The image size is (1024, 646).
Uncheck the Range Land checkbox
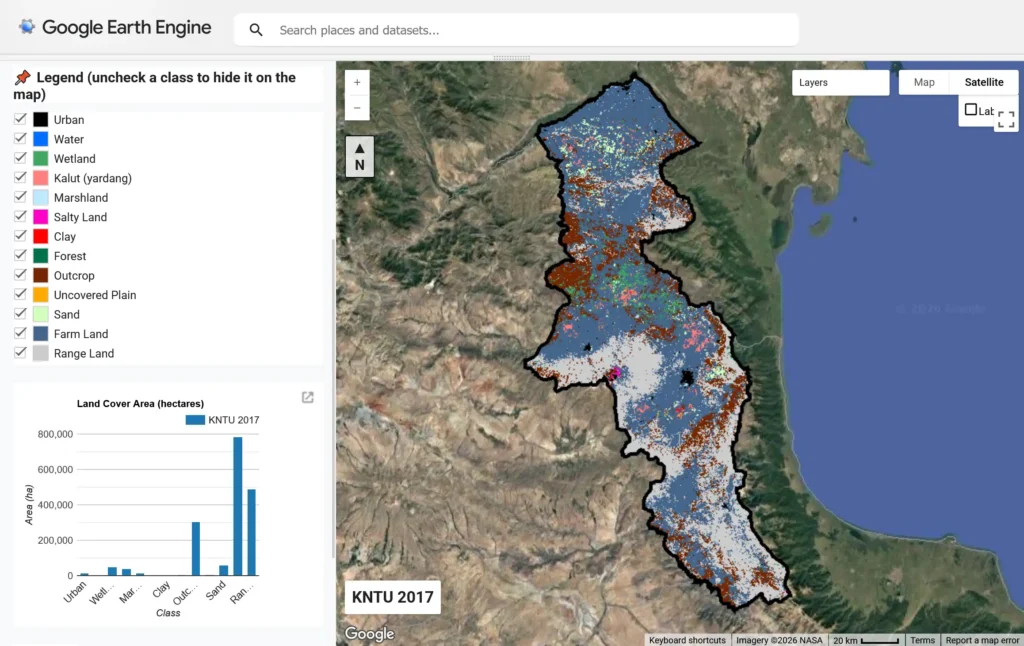20,353
